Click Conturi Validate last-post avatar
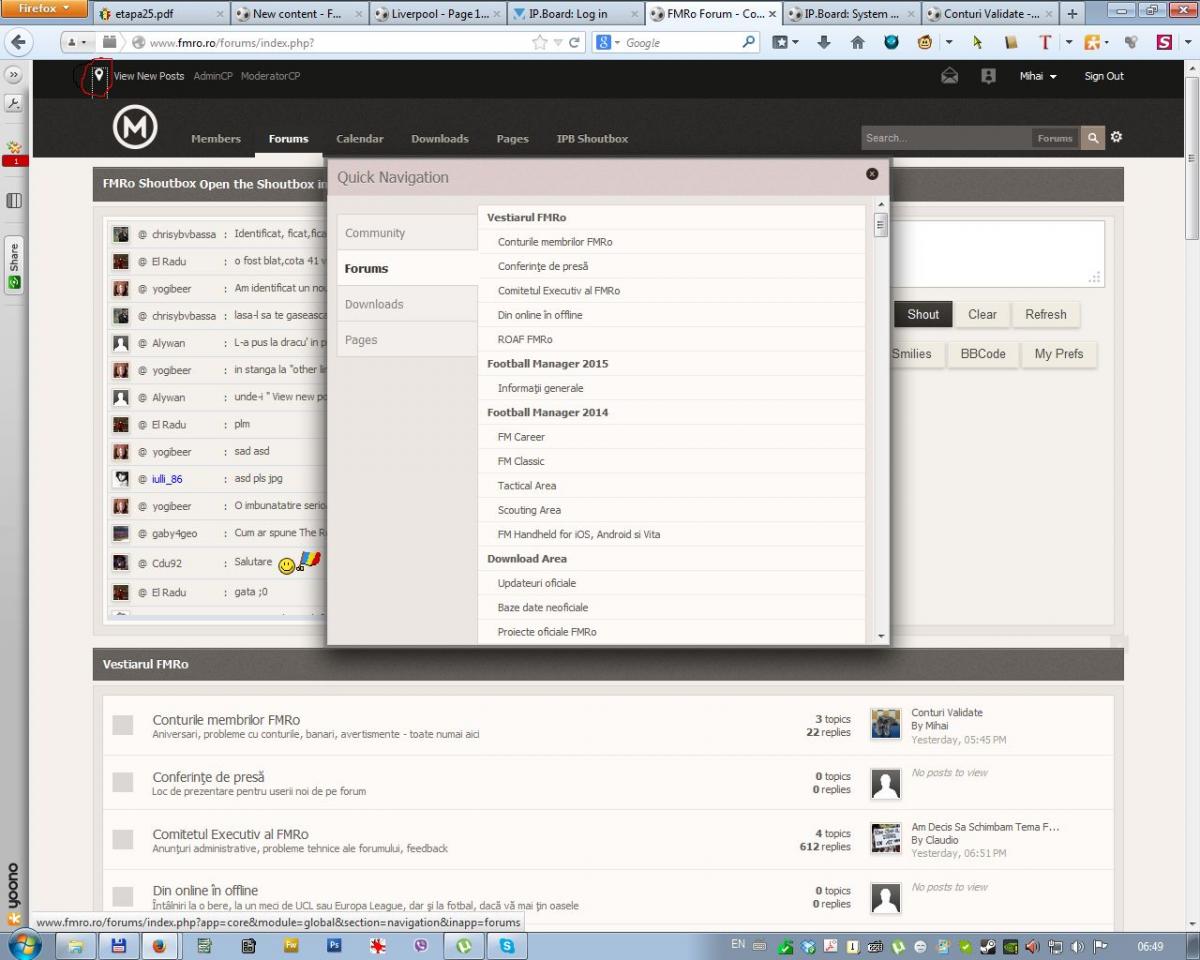This screenshot has width=1200, height=960. click(886, 724)
